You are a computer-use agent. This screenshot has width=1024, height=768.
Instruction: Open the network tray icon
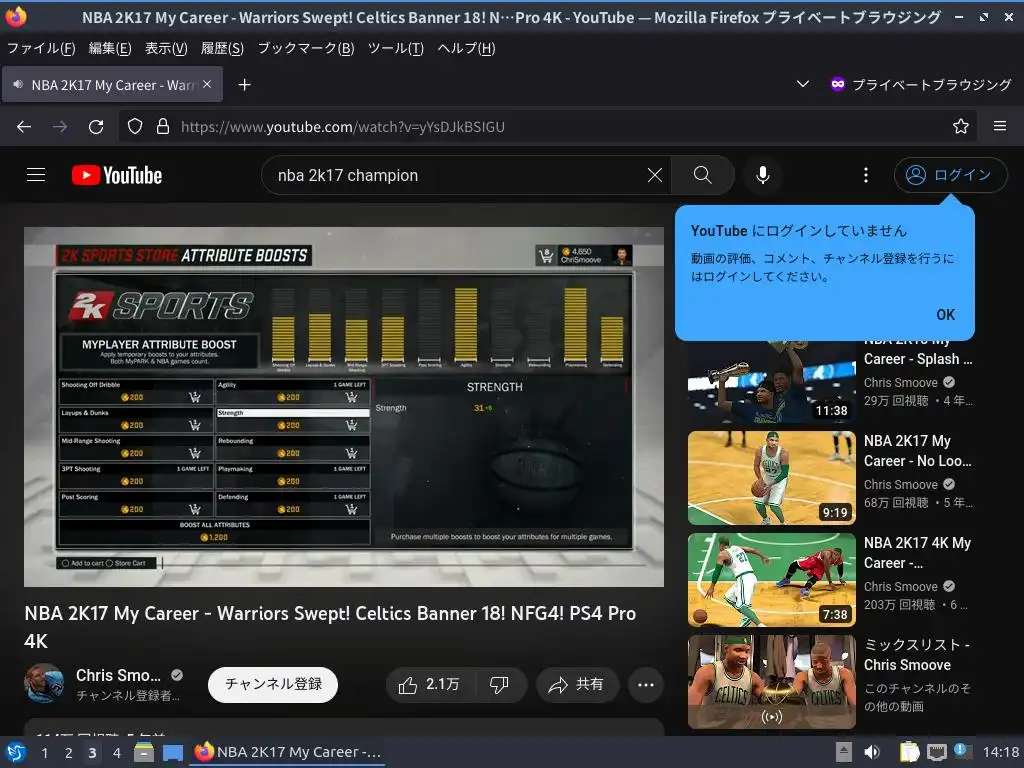point(936,752)
